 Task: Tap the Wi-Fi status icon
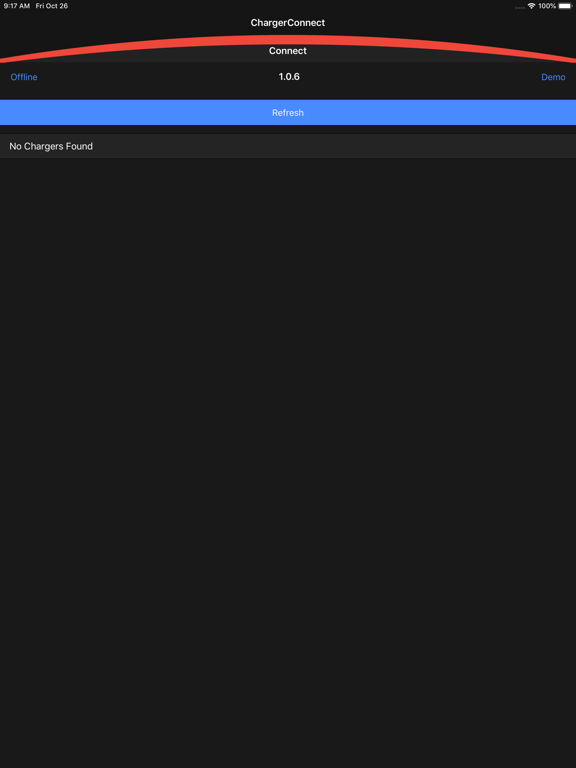(x=531, y=6)
